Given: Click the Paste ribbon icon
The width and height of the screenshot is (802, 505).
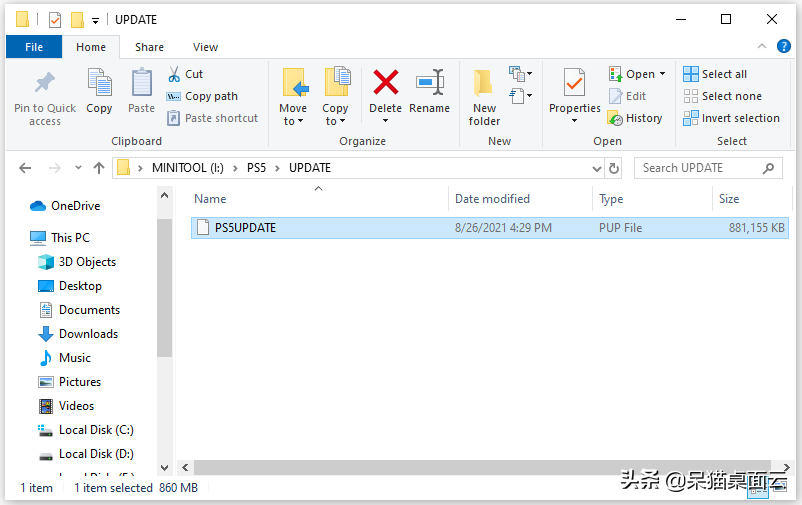Looking at the screenshot, I should click(x=141, y=82).
